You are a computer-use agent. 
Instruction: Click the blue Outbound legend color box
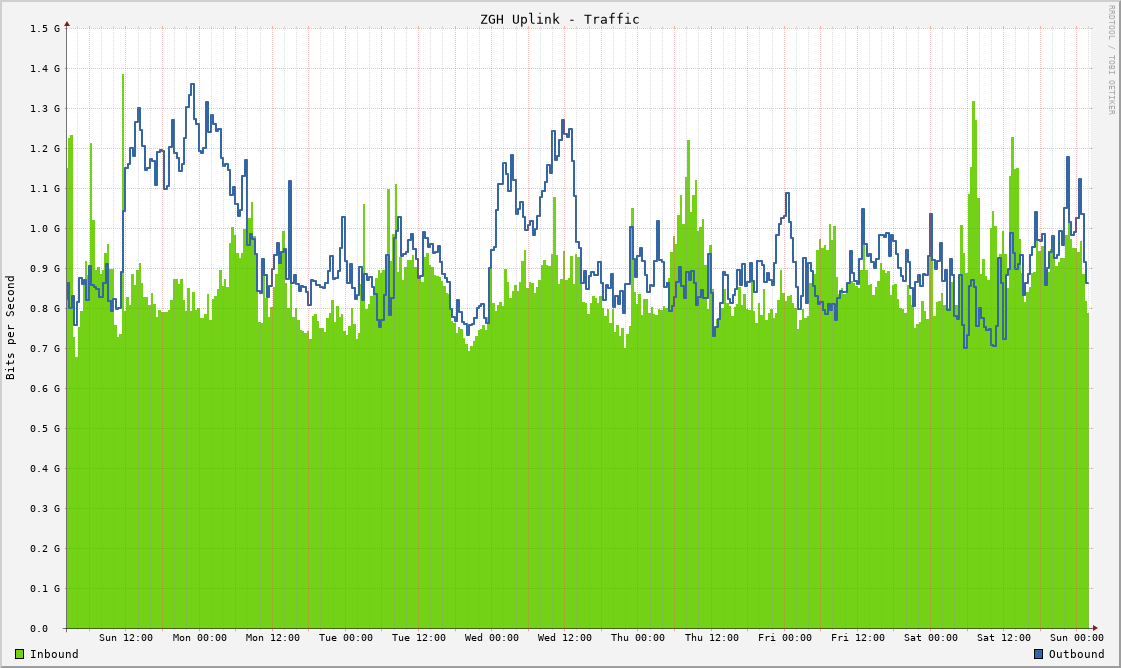click(1039, 654)
